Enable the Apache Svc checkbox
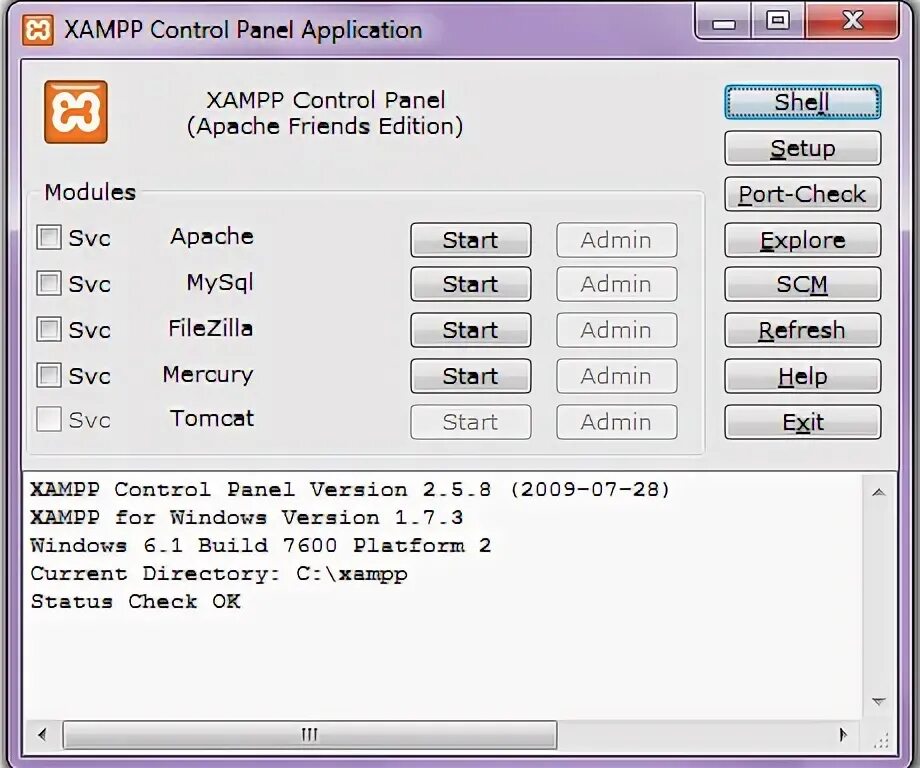 (49, 238)
